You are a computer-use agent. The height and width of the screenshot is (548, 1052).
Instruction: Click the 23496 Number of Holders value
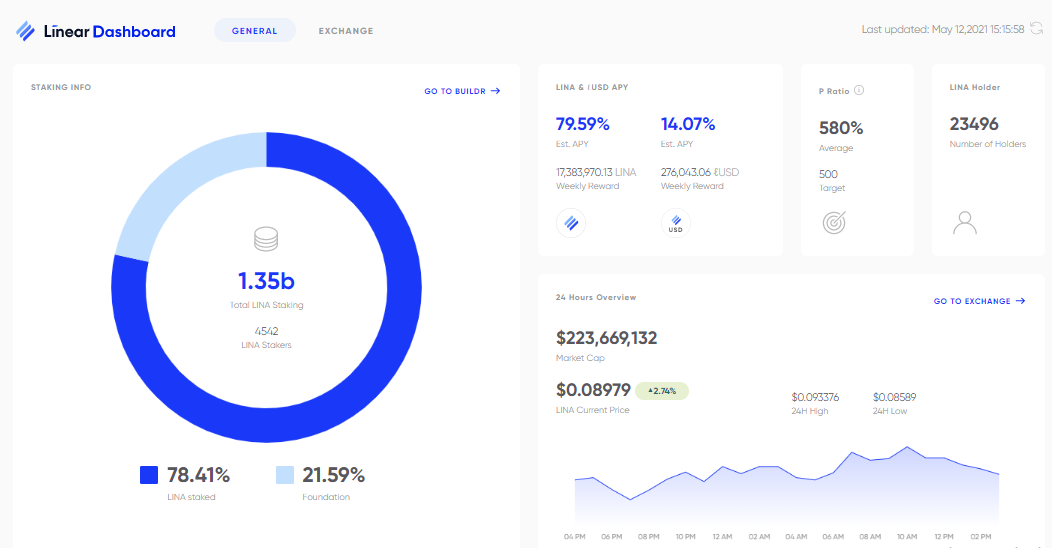(974, 124)
